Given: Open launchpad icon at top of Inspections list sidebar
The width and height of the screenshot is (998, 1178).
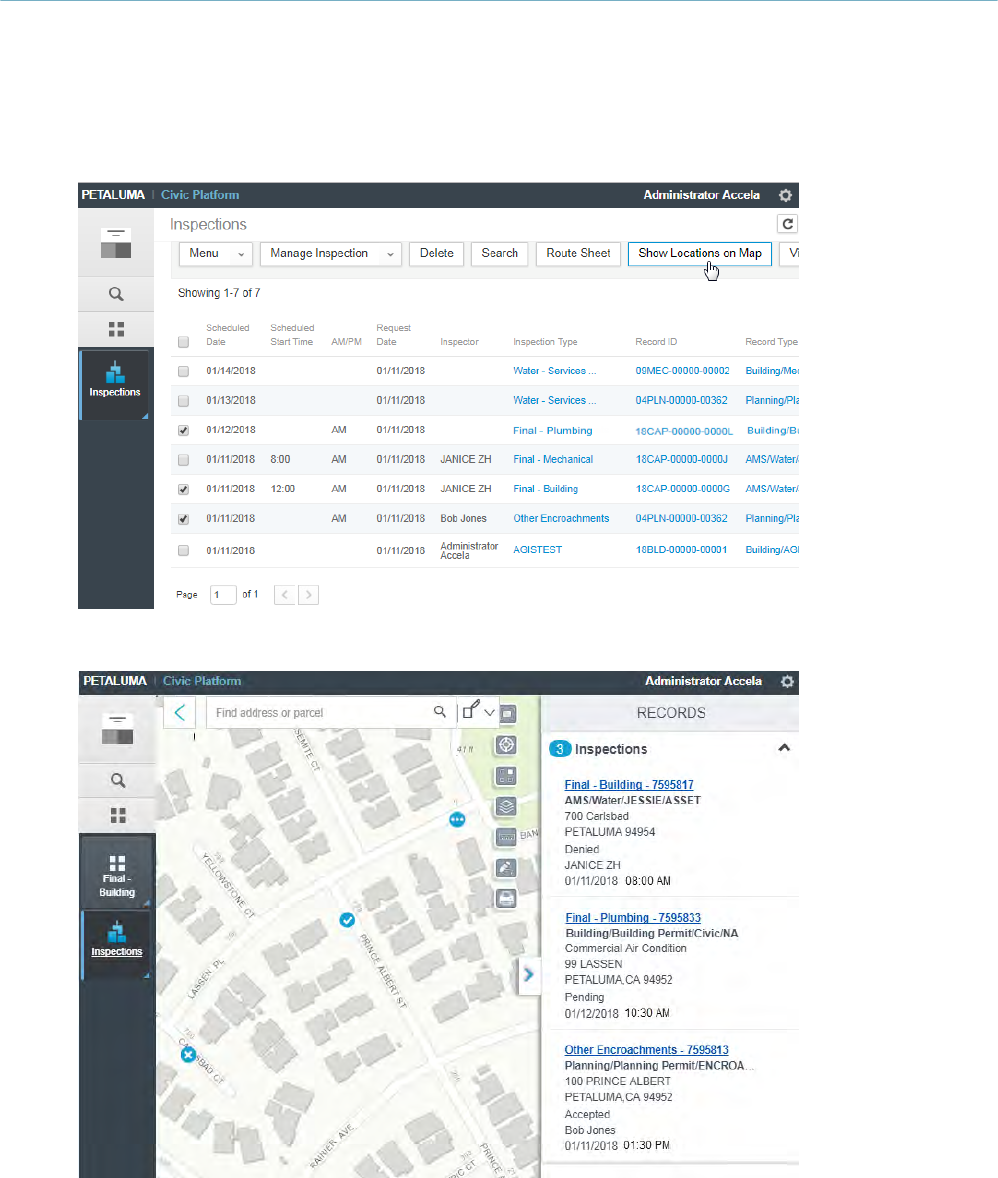Looking at the screenshot, I should point(116,243).
